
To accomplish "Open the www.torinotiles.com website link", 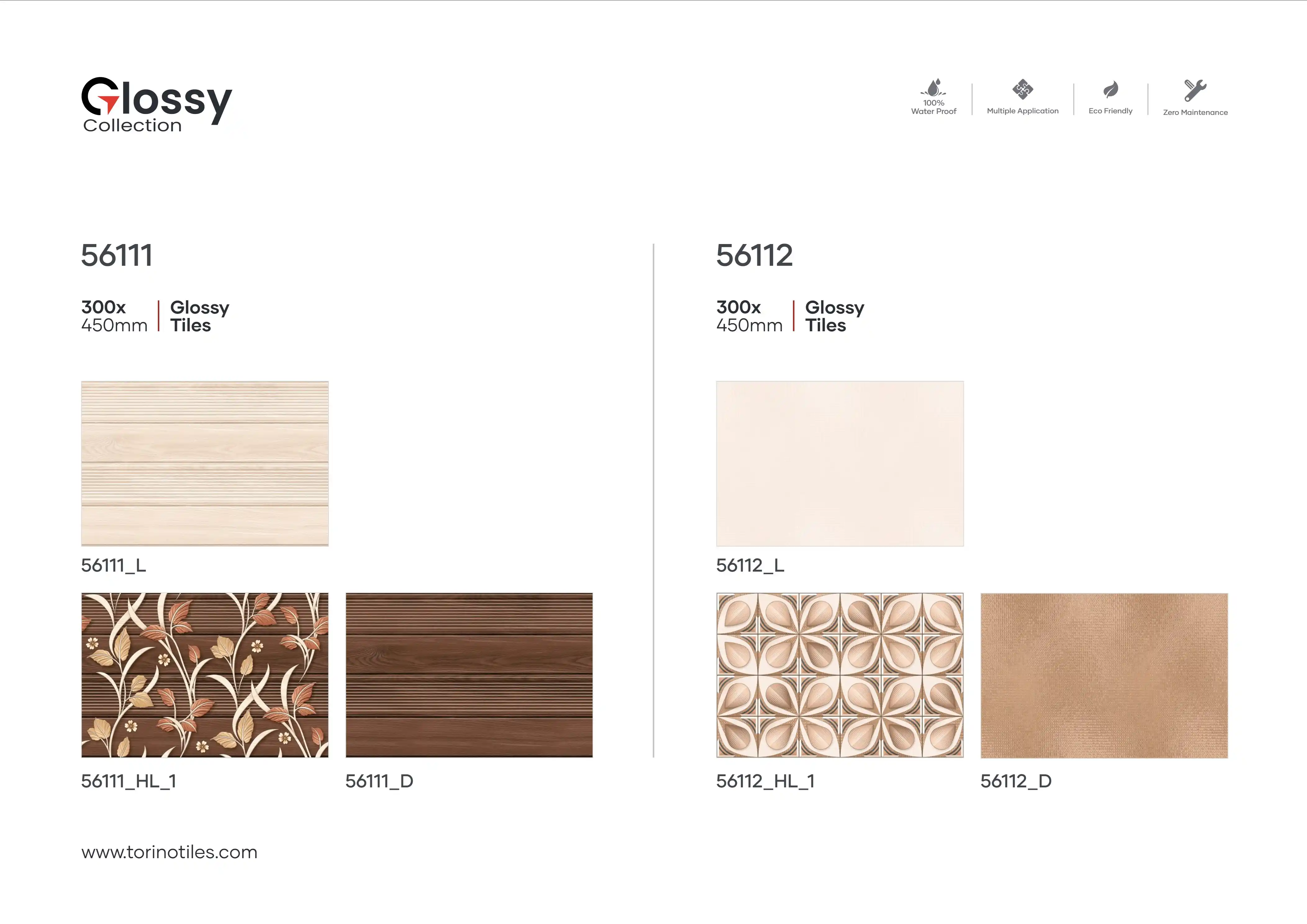I will point(169,852).
